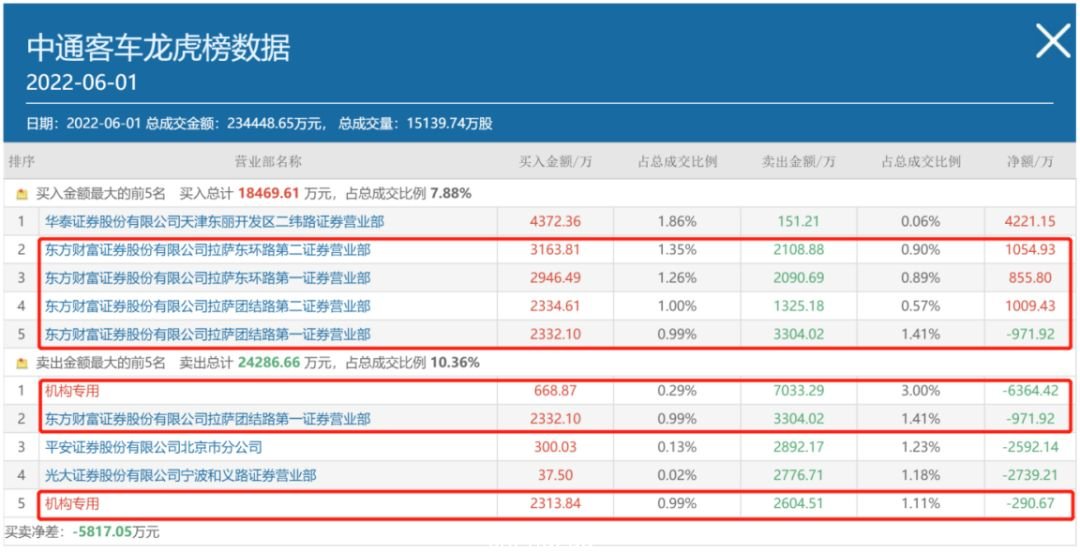This screenshot has width=1080, height=552.
Task: Select the 1.35% ratio cell
Action: click(x=678, y=250)
